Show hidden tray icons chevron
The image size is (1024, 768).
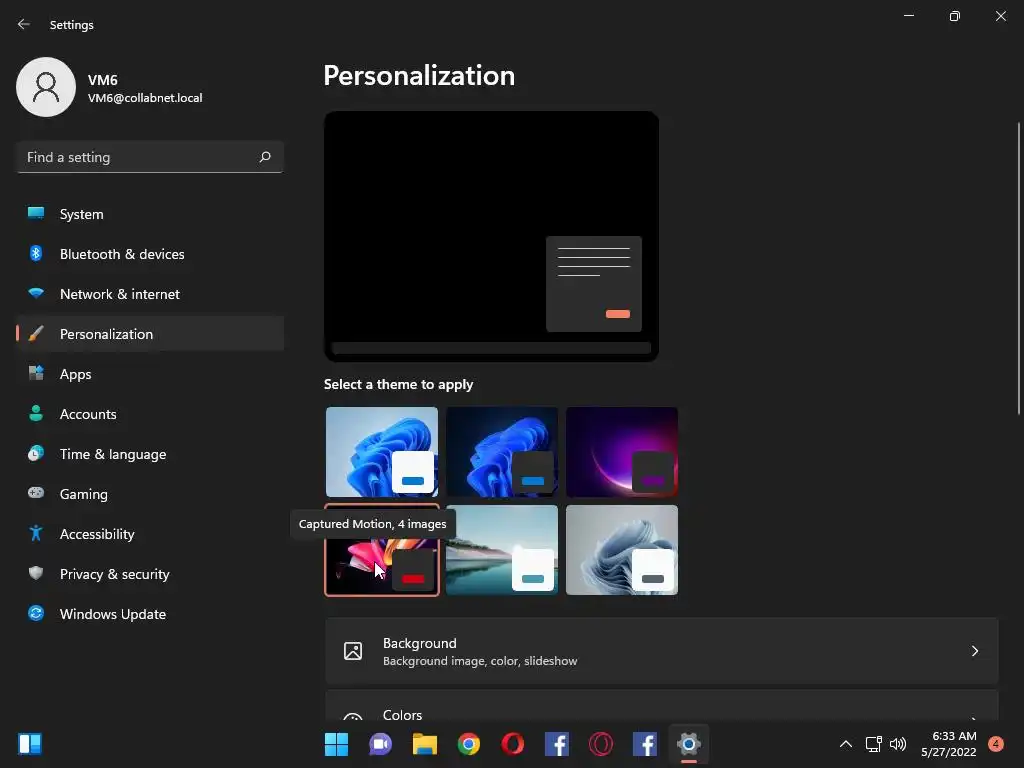pos(846,744)
